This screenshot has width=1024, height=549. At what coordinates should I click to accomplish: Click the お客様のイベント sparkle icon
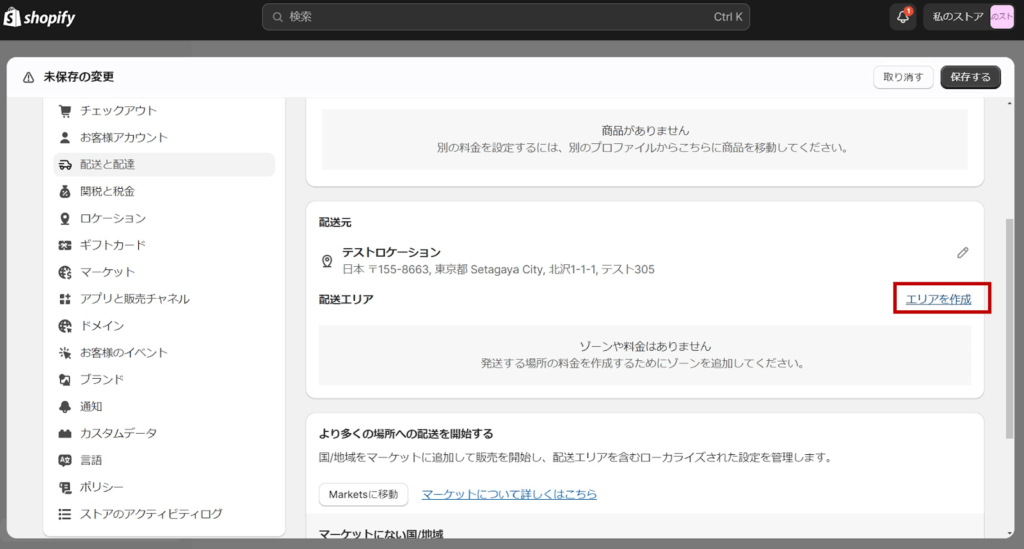(65, 353)
